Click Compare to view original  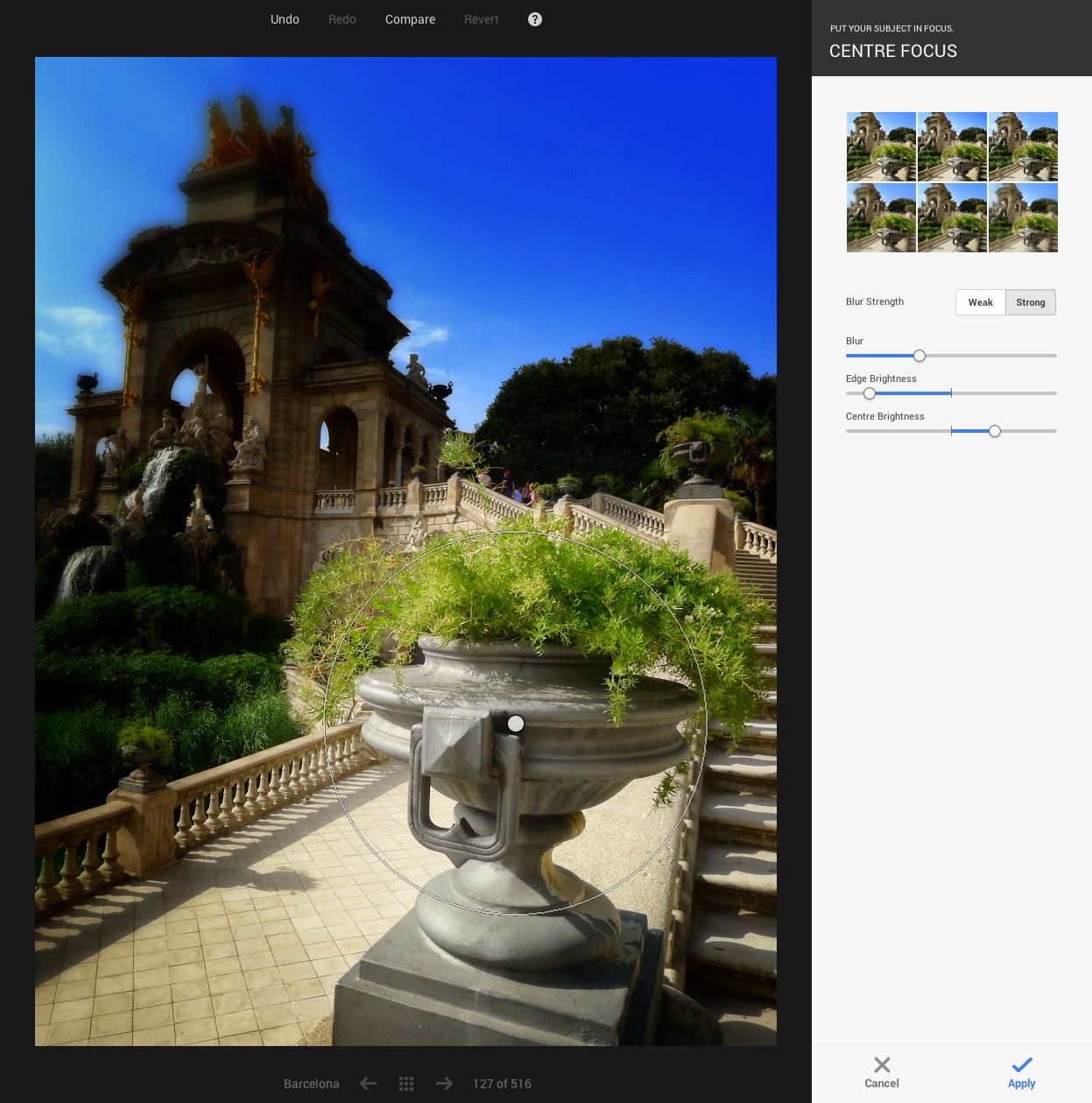410,19
